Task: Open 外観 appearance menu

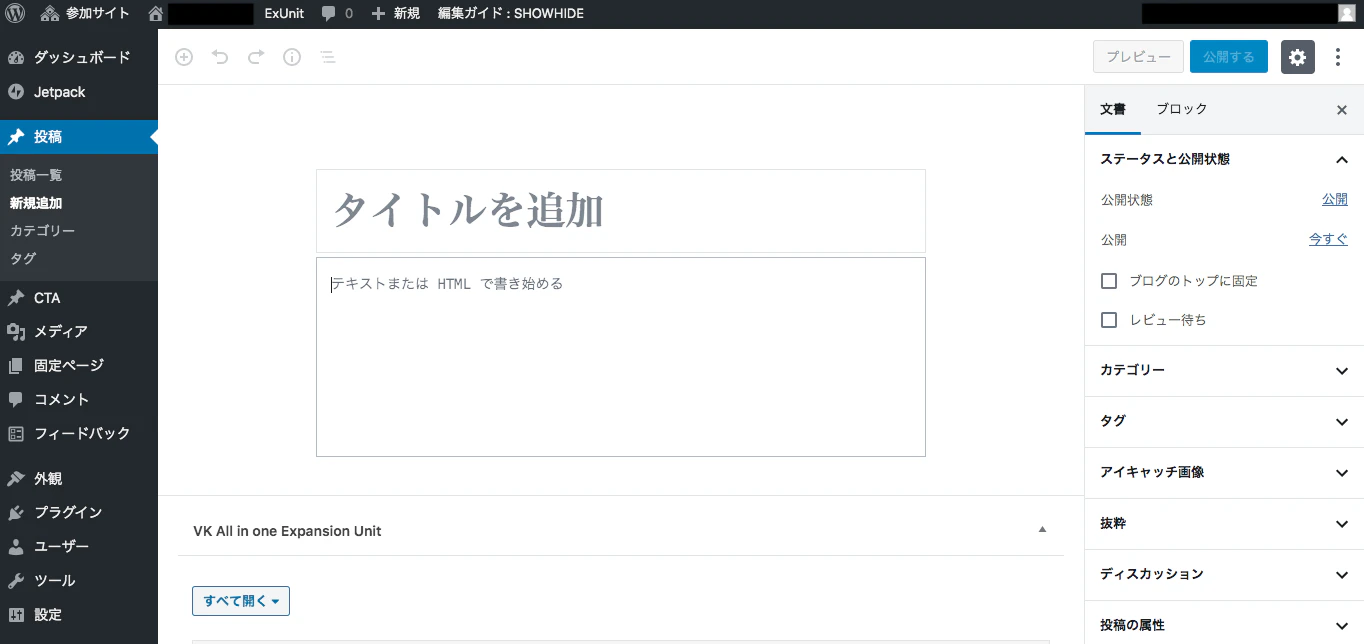Action: pyautogui.click(x=79, y=479)
